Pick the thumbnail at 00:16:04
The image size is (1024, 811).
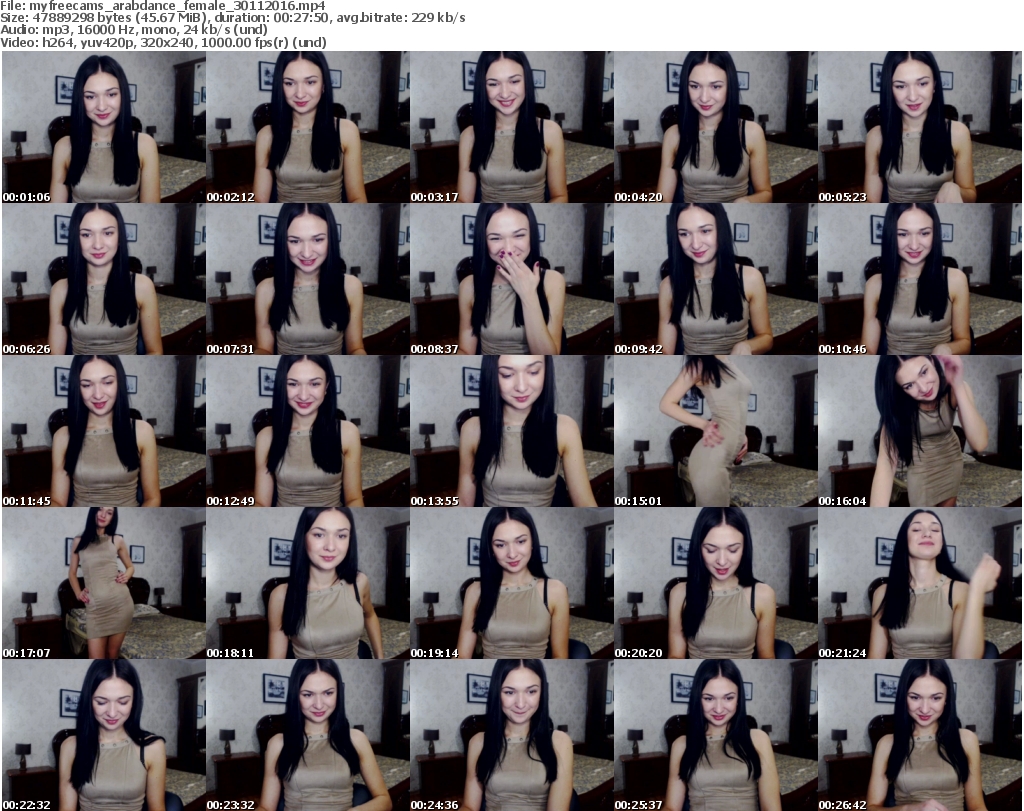tap(920, 431)
